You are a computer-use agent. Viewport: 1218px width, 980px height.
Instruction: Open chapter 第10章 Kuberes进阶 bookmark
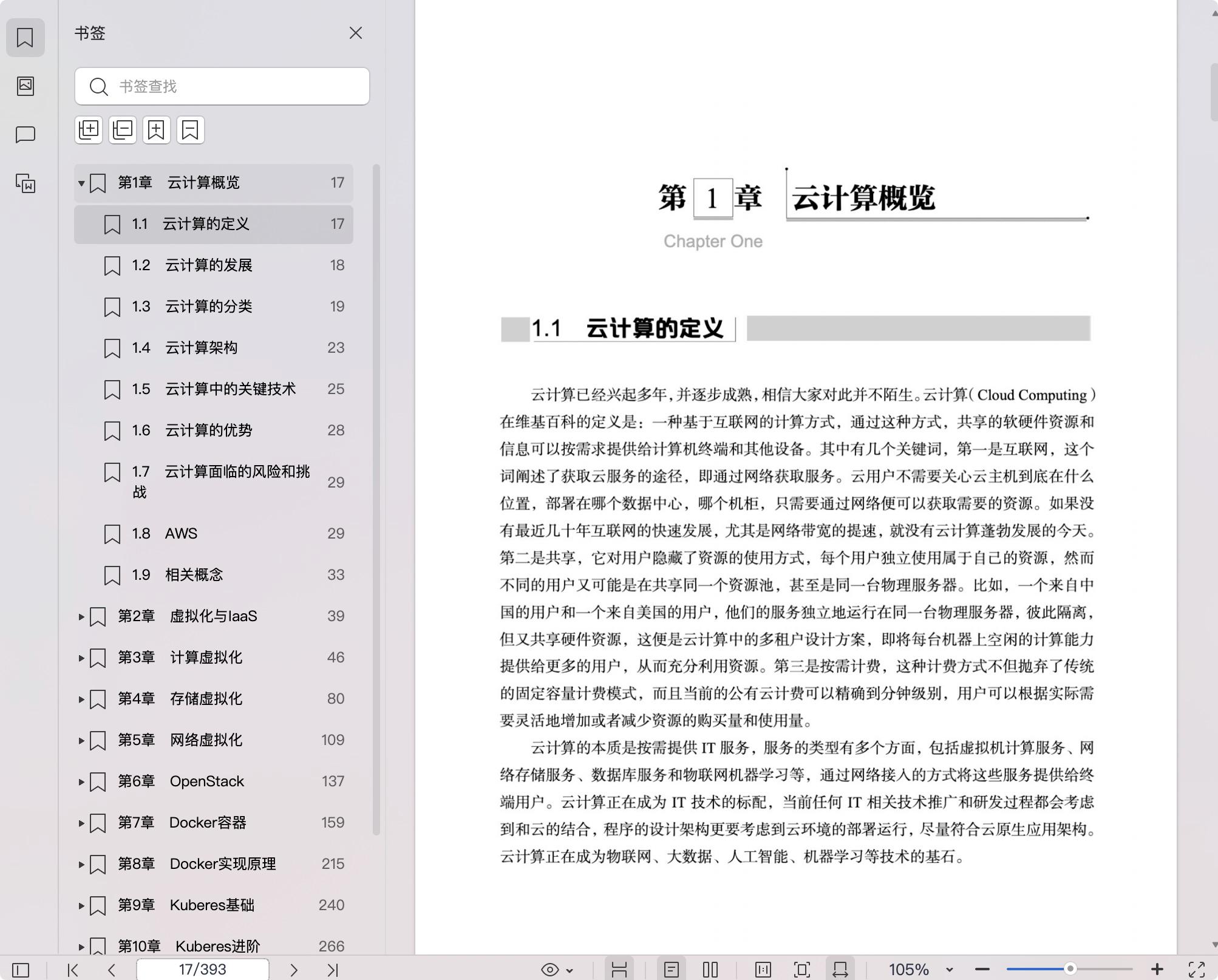pos(214,945)
